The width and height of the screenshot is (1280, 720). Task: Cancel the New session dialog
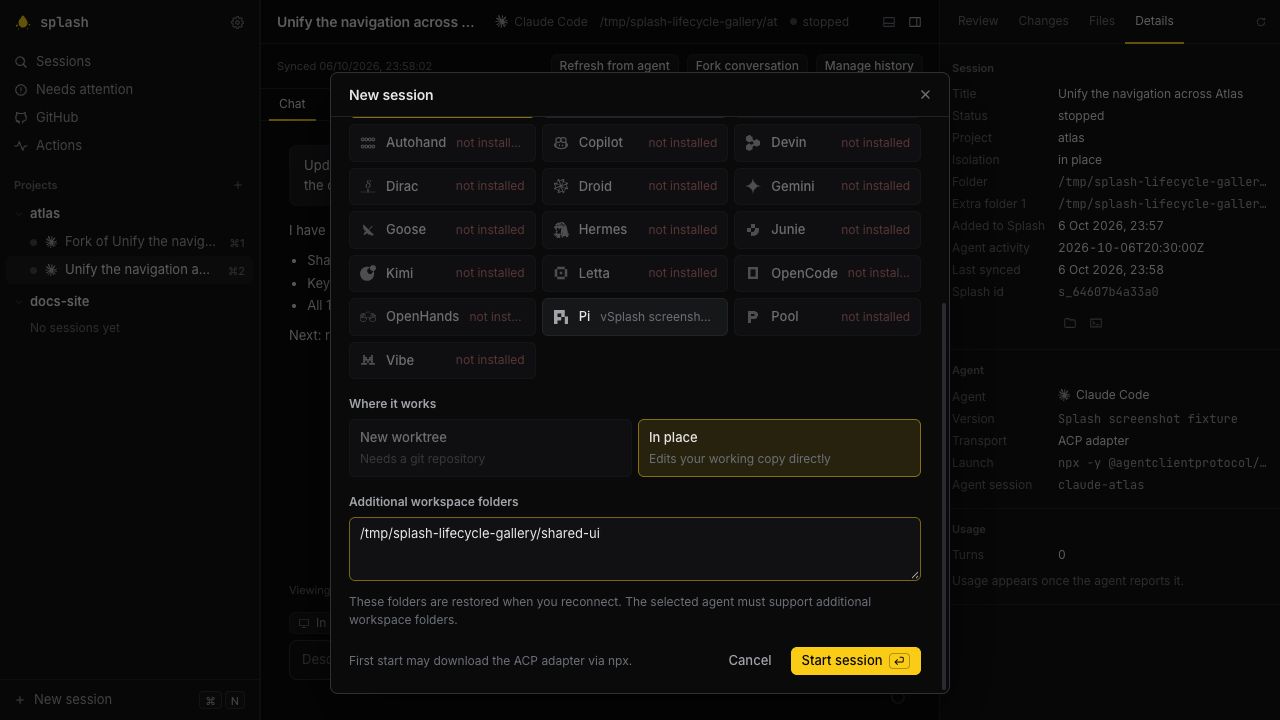point(750,661)
